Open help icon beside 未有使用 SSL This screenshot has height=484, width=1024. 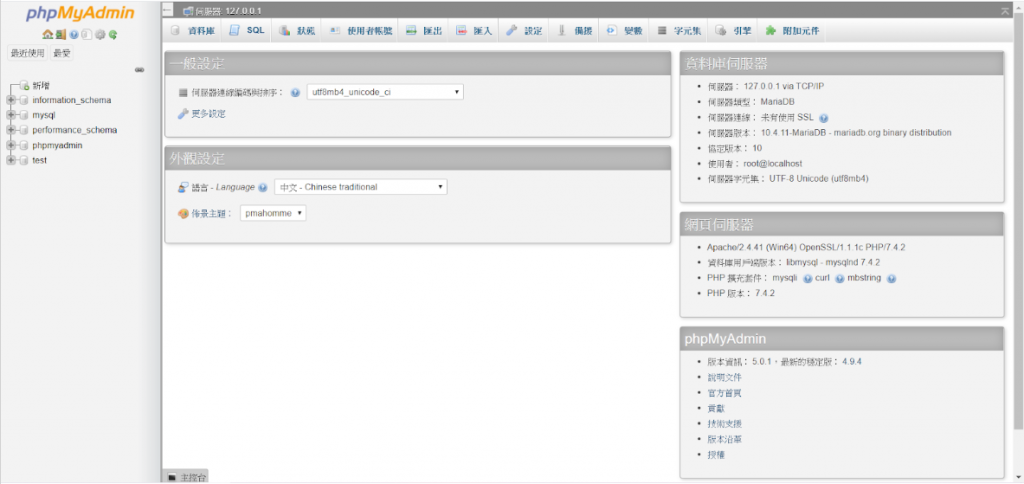click(x=824, y=118)
